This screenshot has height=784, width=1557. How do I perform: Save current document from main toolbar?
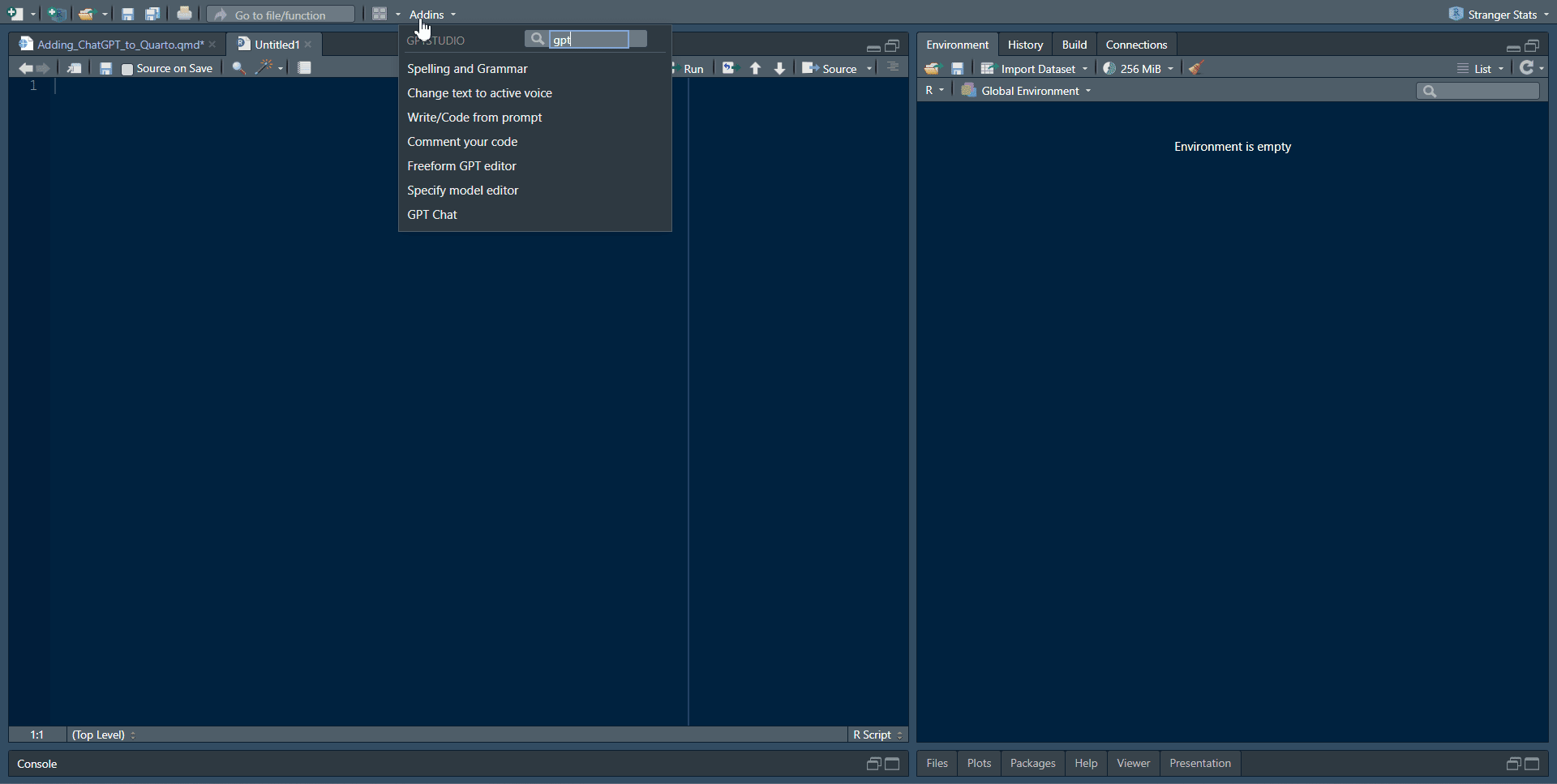coord(127,14)
